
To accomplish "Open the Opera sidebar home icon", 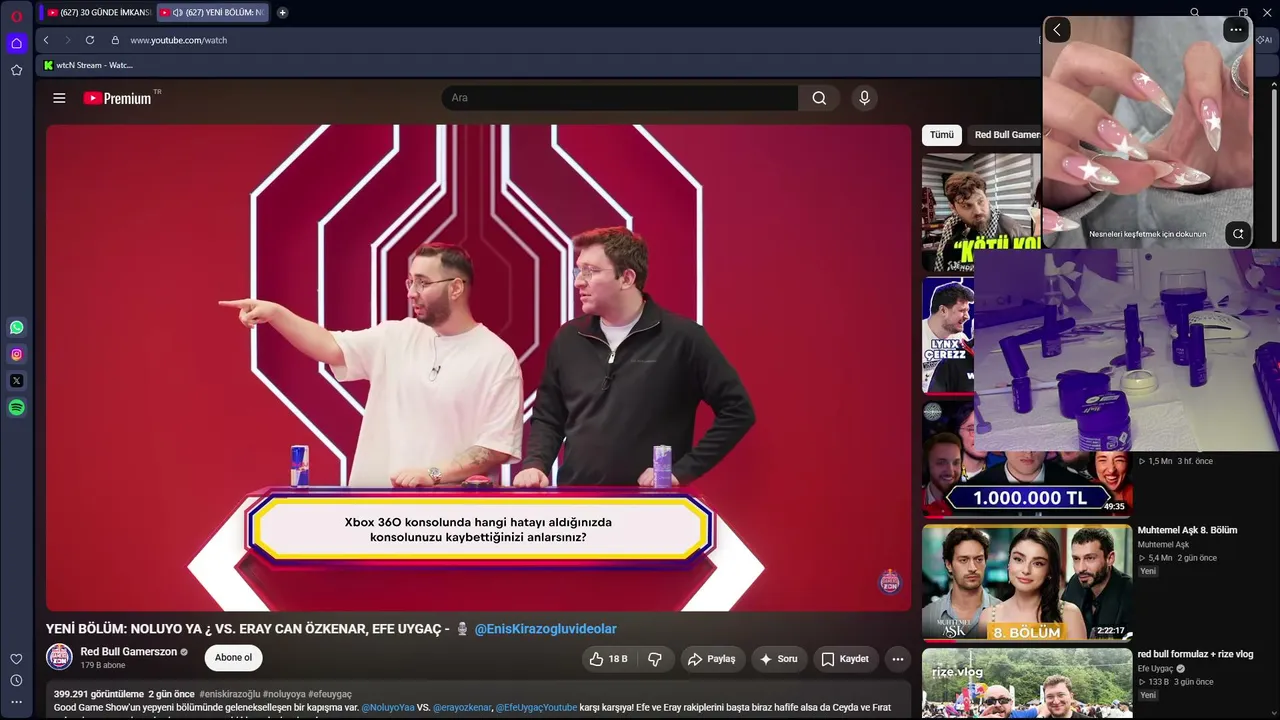I will (16, 43).
